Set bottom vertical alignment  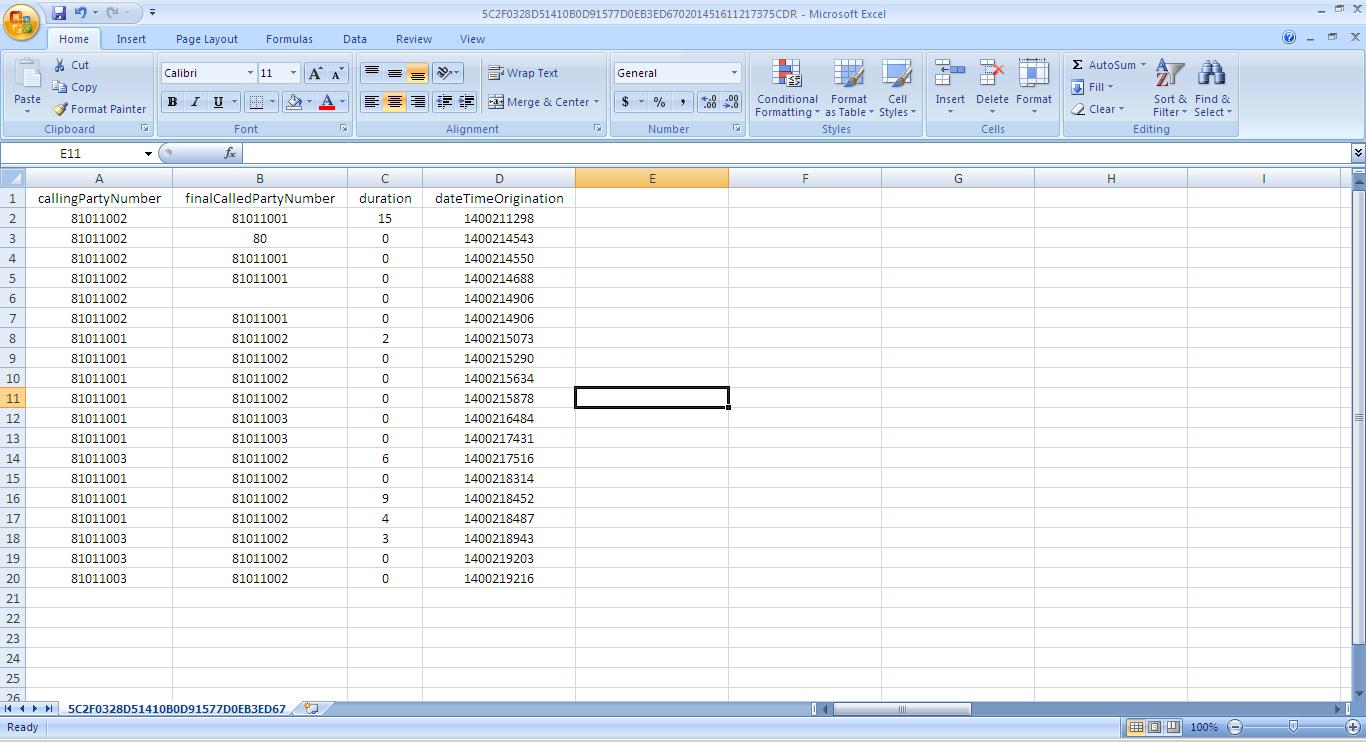pyautogui.click(x=418, y=73)
